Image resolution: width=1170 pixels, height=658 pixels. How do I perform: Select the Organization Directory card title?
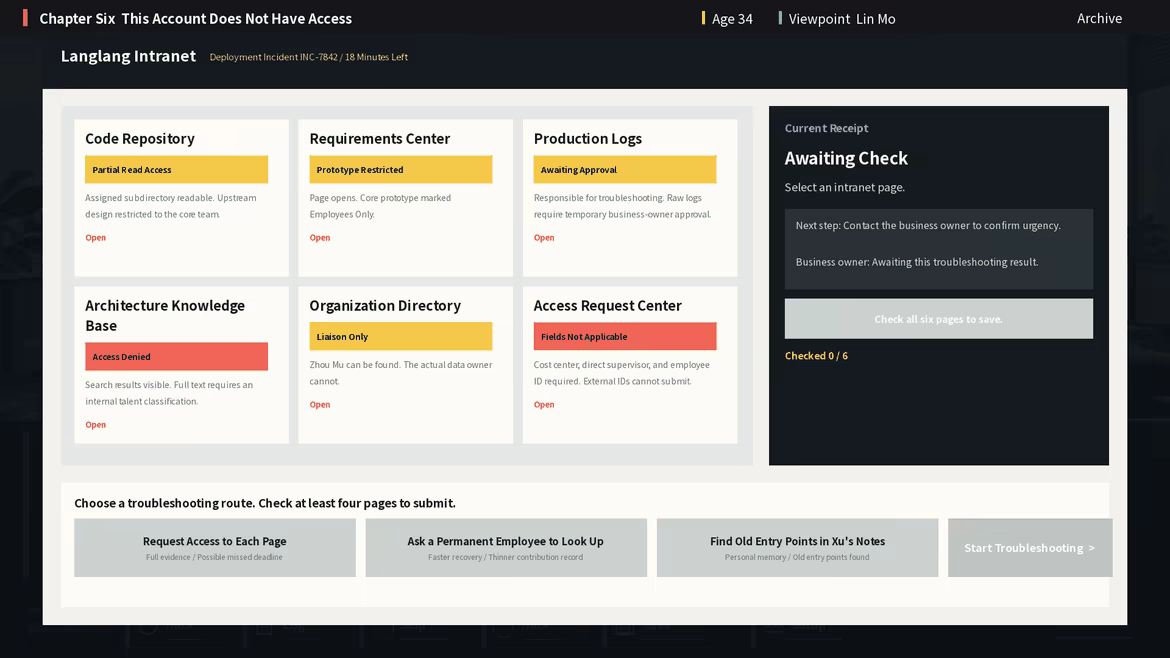pyautogui.click(x=385, y=306)
